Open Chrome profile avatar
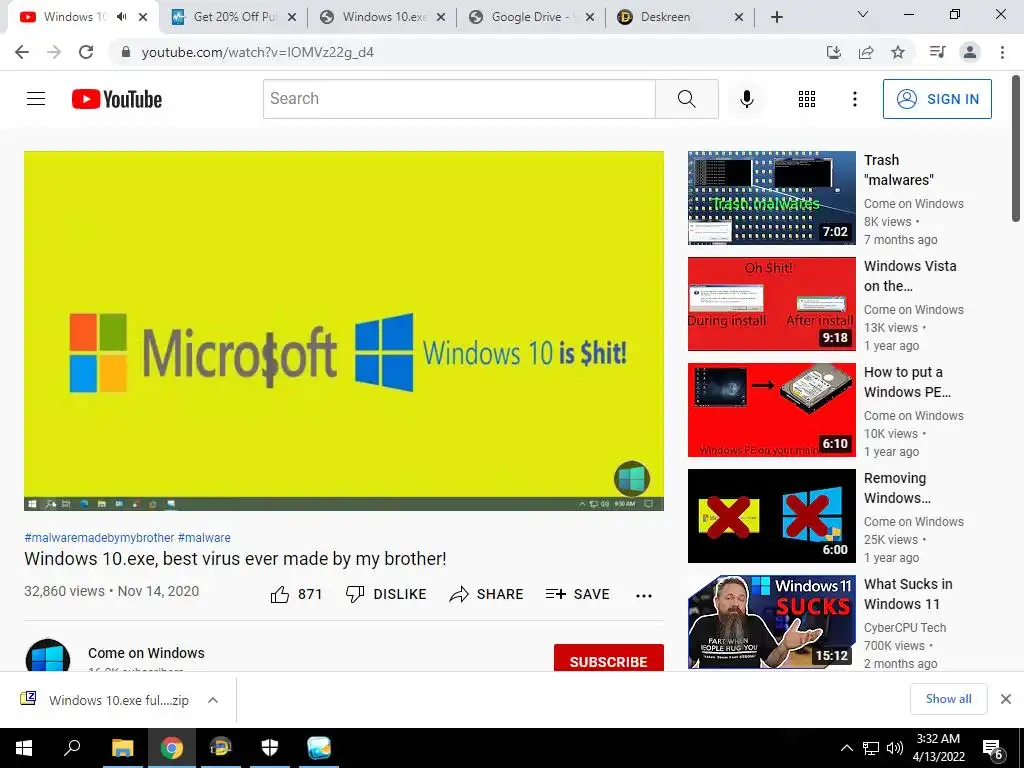1024x768 pixels. (x=970, y=52)
